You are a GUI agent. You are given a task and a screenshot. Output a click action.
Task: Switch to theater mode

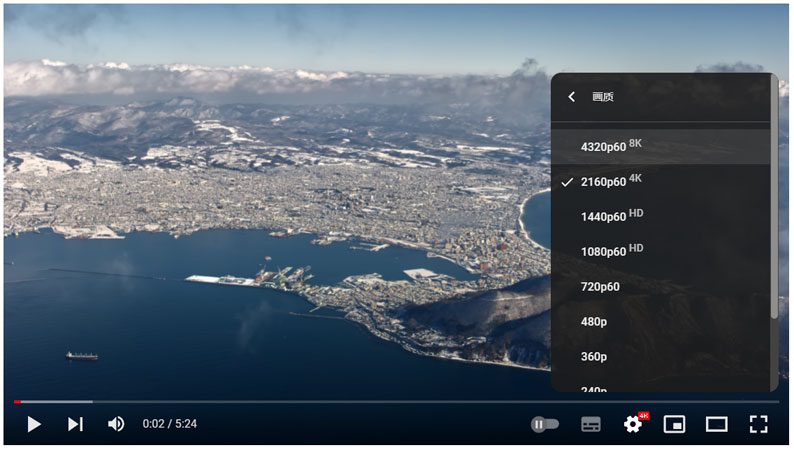pyautogui.click(x=717, y=424)
